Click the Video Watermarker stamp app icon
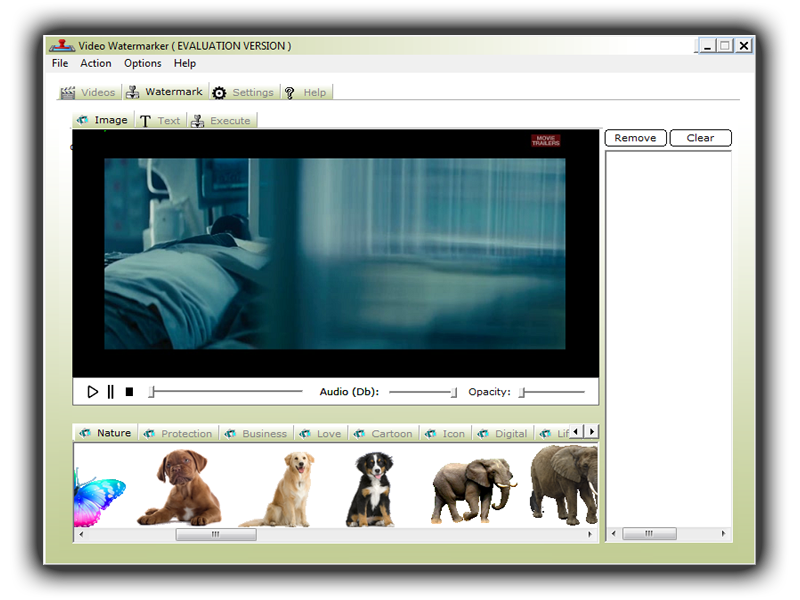800x600 pixels. tap(62, 46)
